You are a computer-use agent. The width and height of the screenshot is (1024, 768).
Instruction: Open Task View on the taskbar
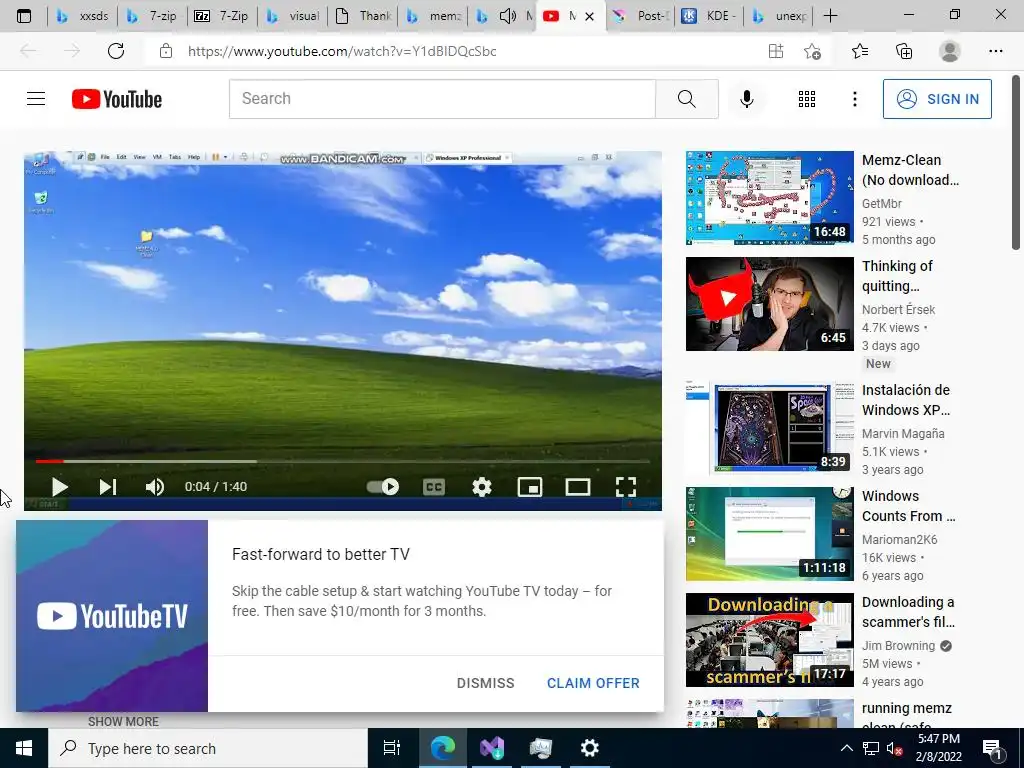[x=391, y=748]
